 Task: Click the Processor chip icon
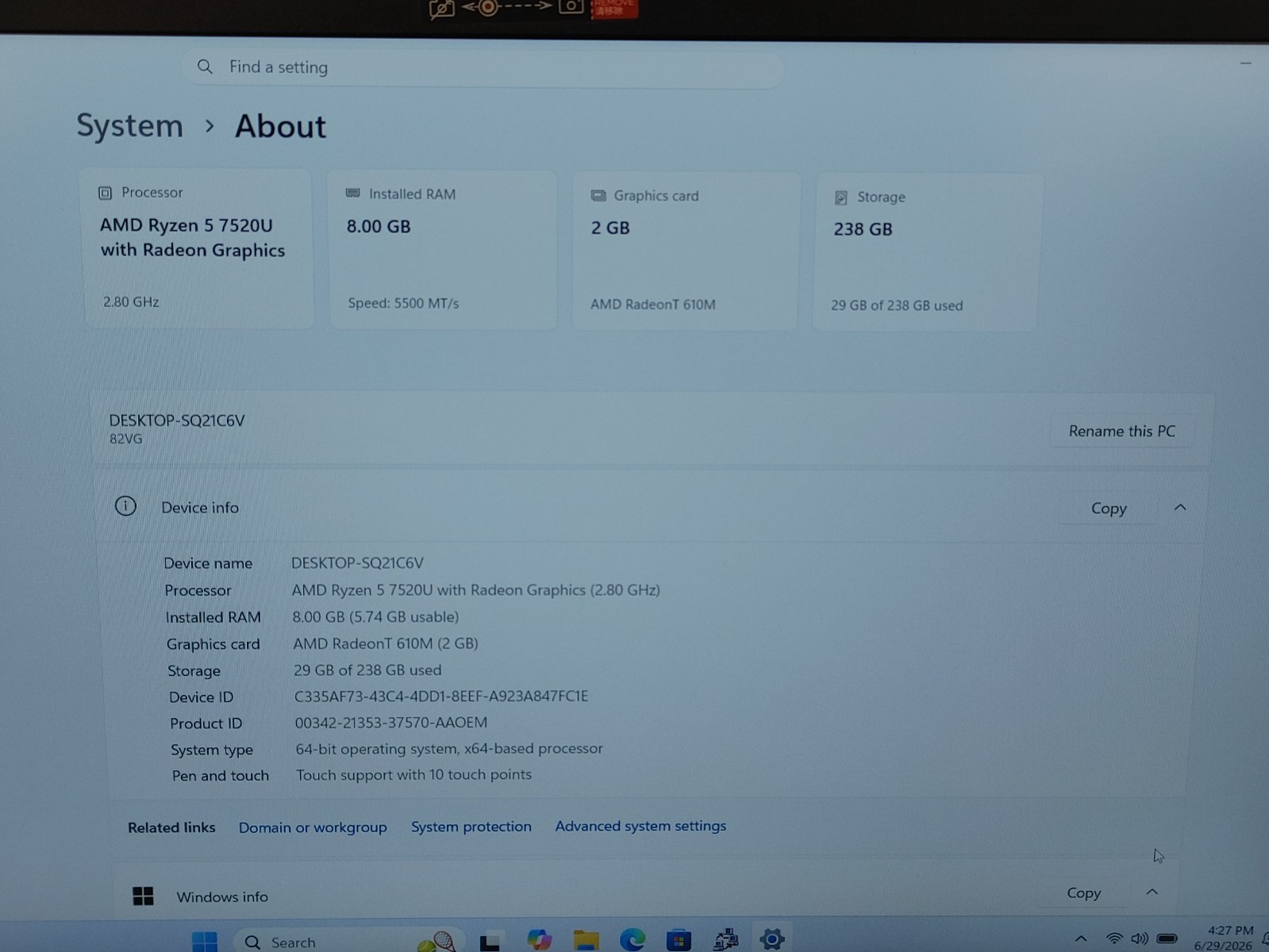click(105, 193)
